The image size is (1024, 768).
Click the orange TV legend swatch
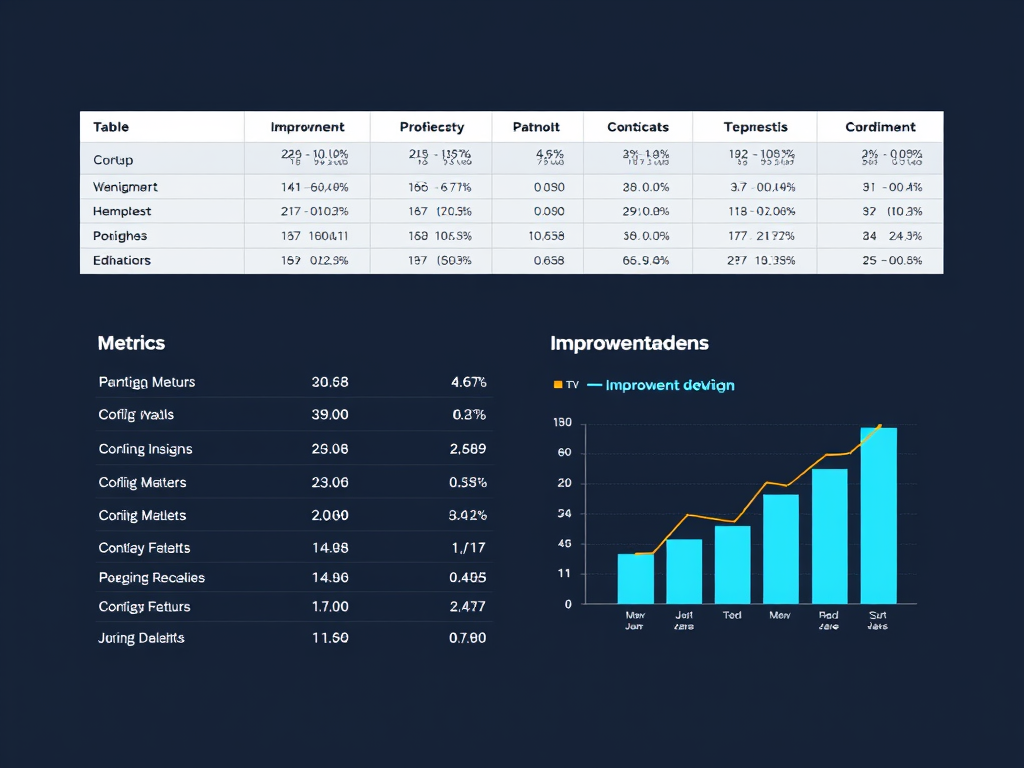(558, 385)
